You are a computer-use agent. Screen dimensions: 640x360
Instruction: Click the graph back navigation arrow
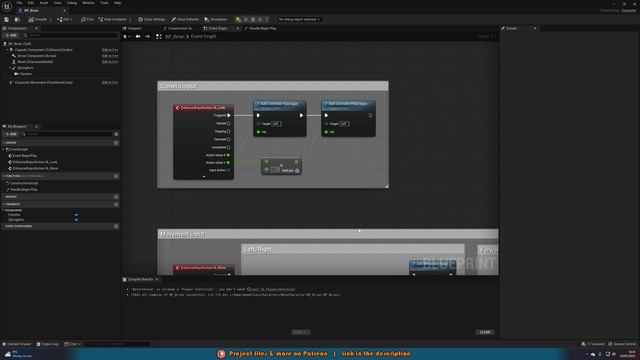point(138,36)
